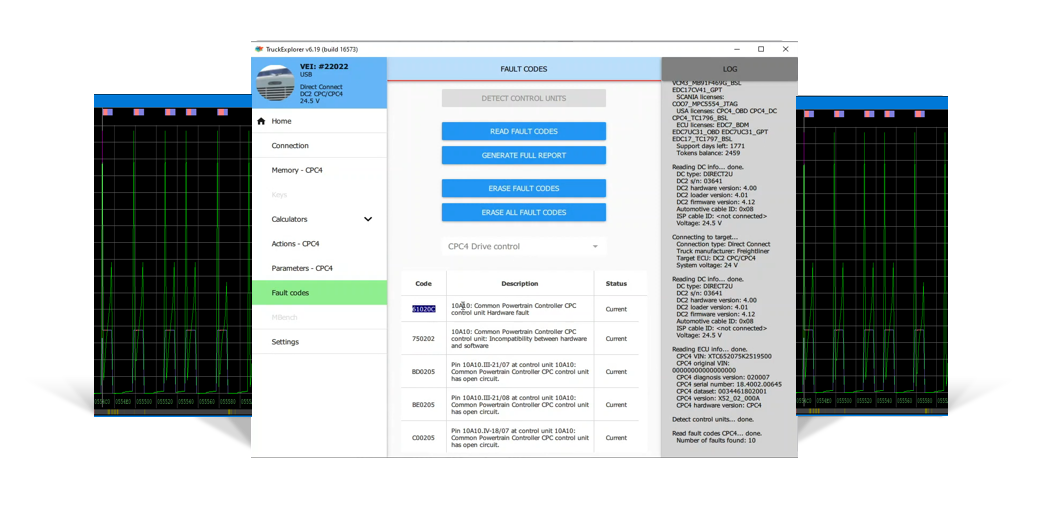The width and height of the screenshot is (1040, 530).
Task: Open Parameters - CPC4 page
Action: tap(301, 268)
